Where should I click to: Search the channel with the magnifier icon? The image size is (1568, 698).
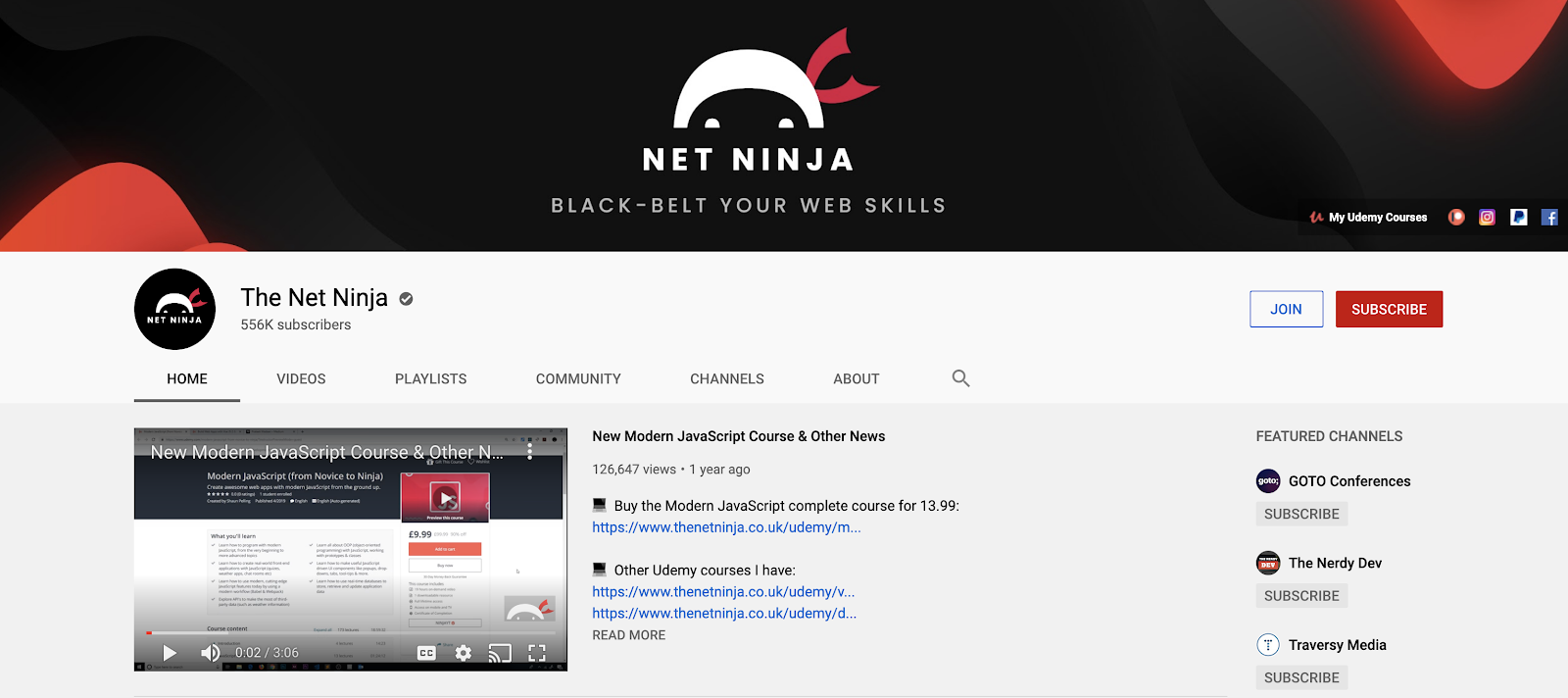tap(960, 378)
